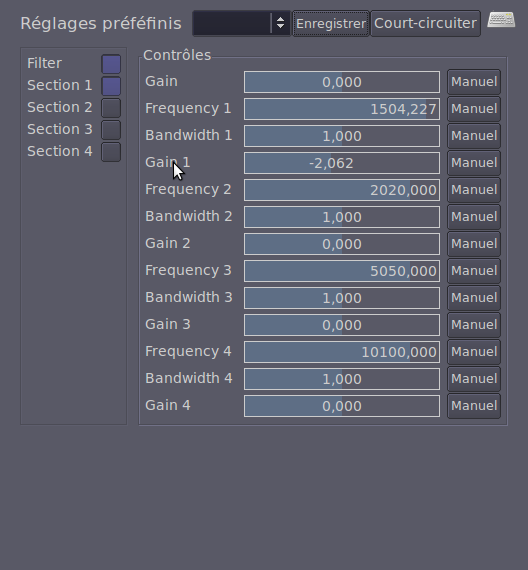Click the Frequency 1 label text

pyautogui.click(x=188, y=108)
